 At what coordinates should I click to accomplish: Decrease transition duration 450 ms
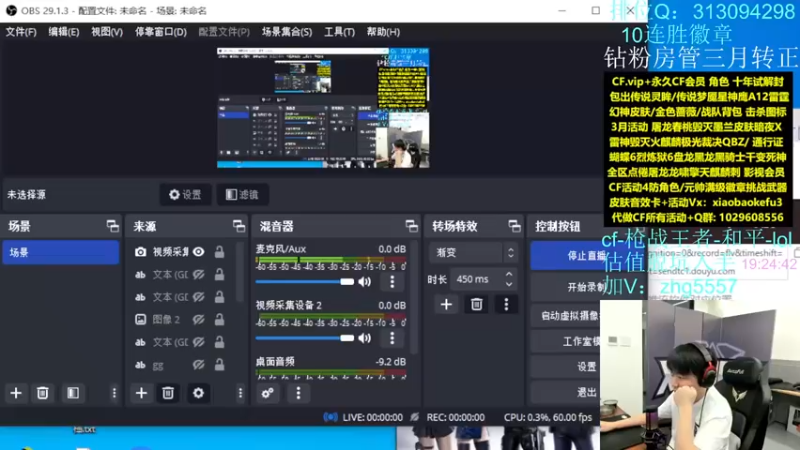point(509,284)
